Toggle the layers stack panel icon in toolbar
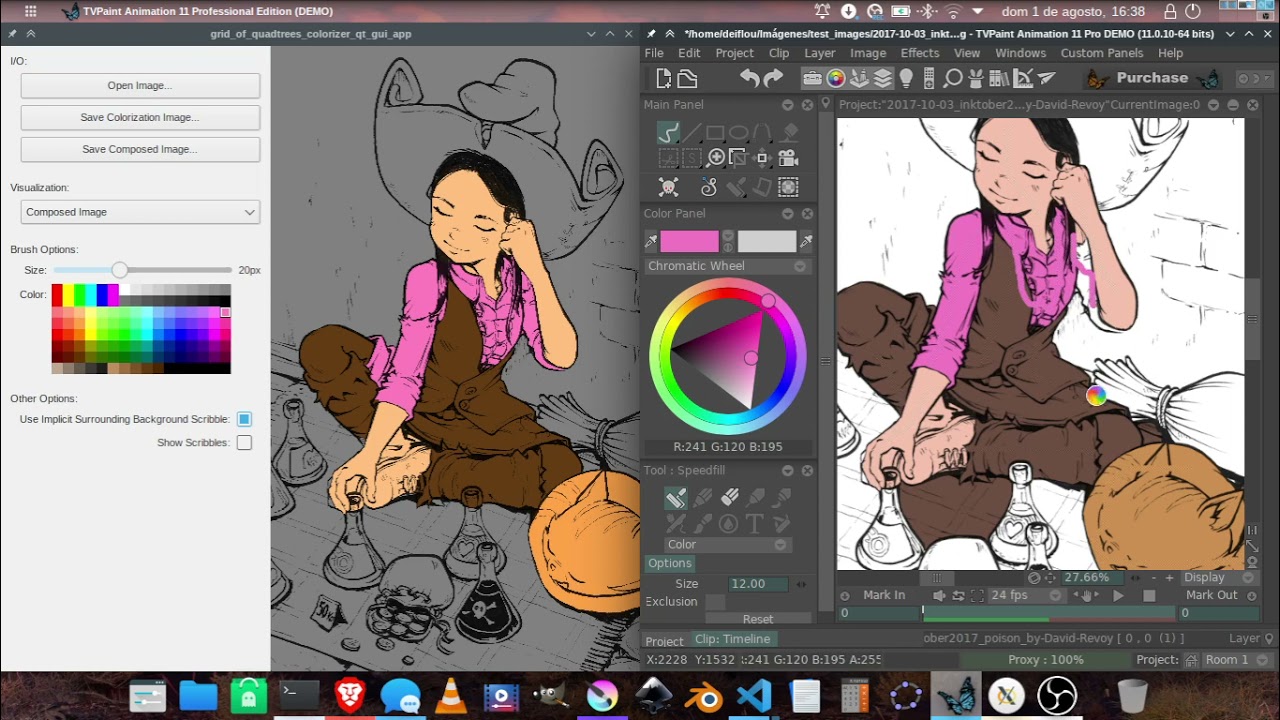1280x720 pixels. (883, 78)
